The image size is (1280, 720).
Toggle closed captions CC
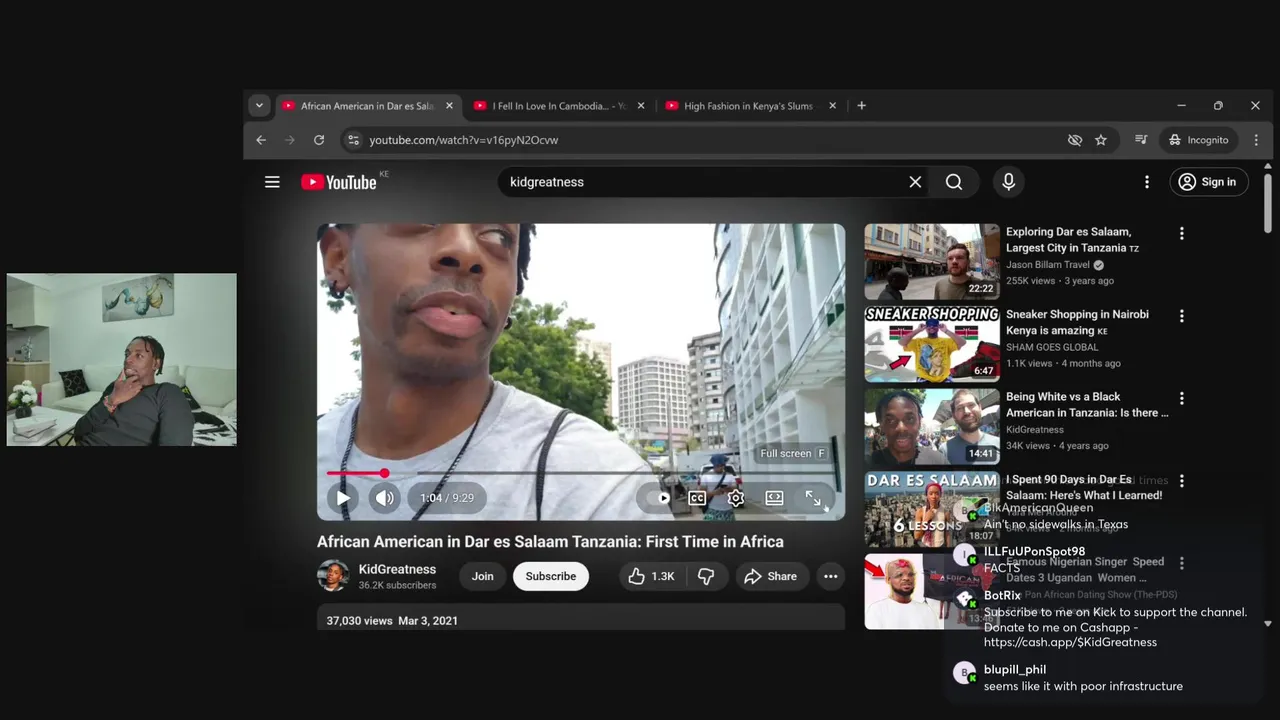click(x=697, y=498)
